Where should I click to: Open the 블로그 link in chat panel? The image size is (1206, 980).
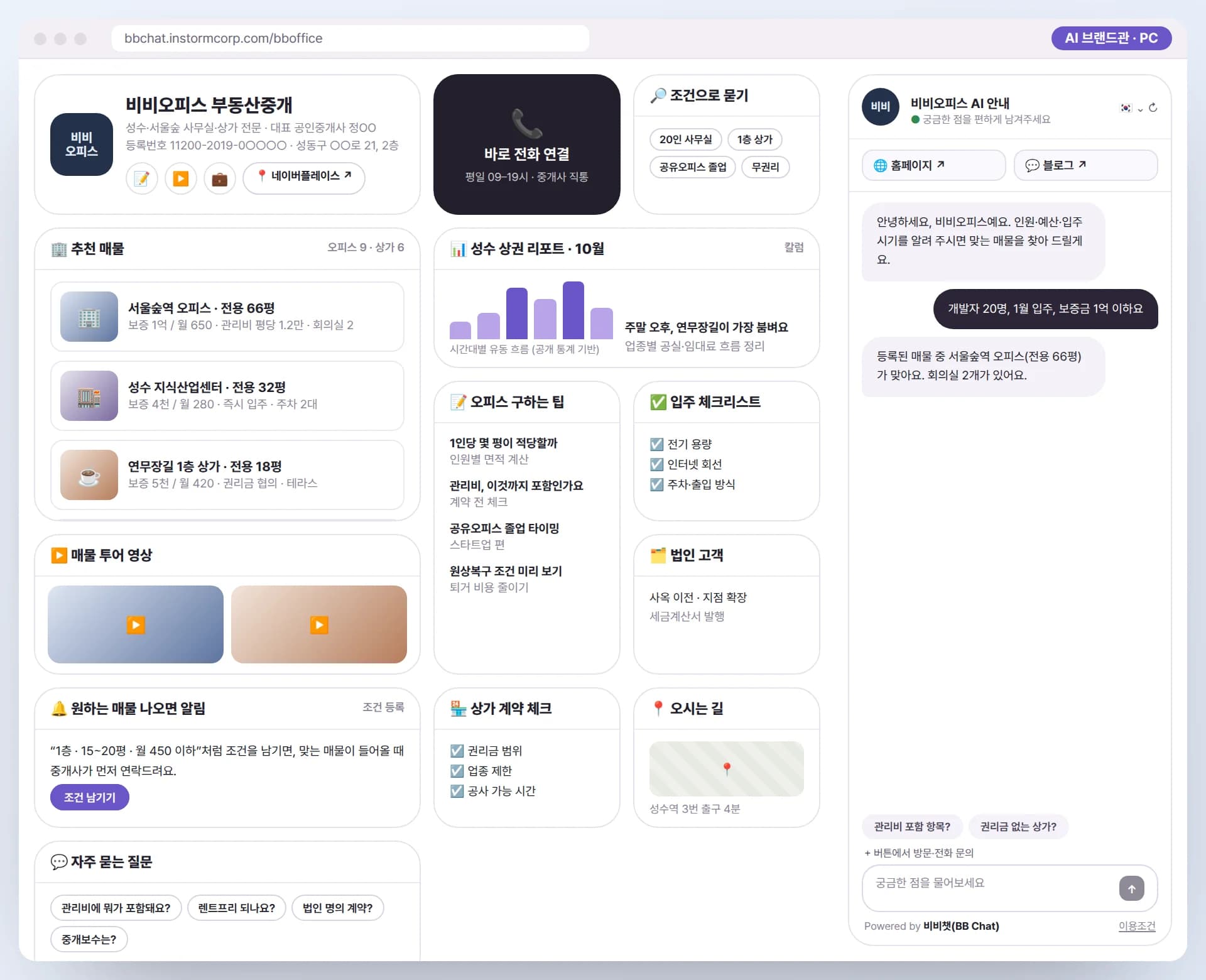pos(1085,165)
